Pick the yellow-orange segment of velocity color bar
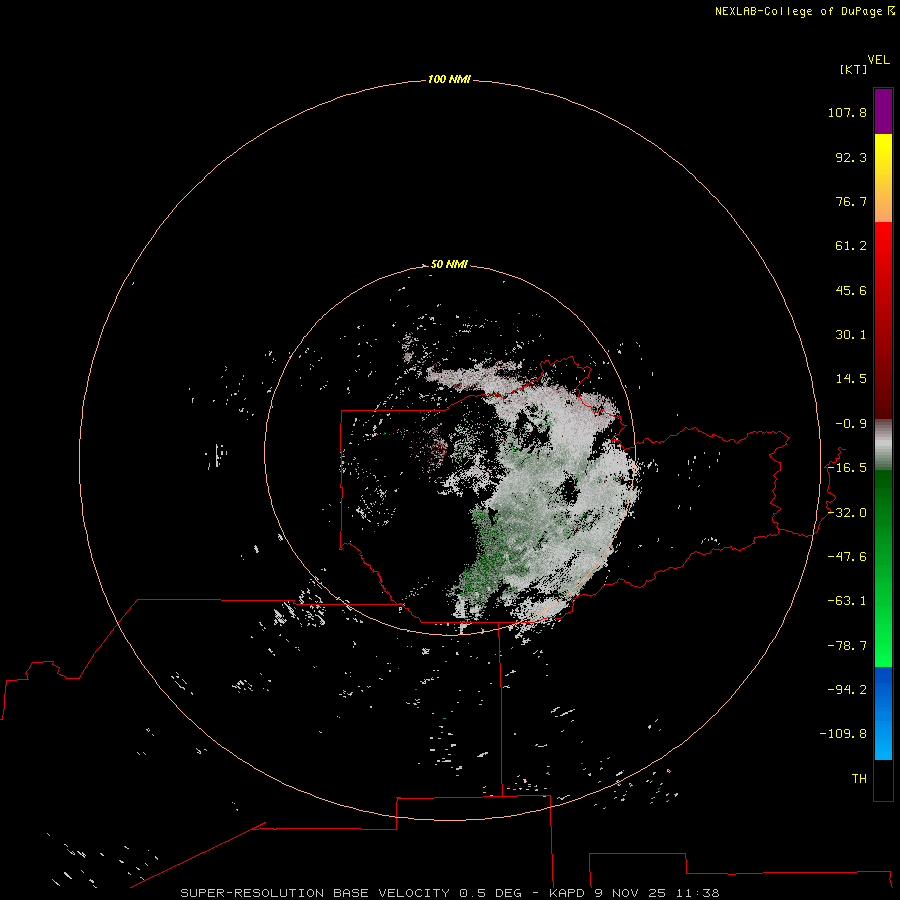This screenshot has width=900, height=900. pos(883,178)
